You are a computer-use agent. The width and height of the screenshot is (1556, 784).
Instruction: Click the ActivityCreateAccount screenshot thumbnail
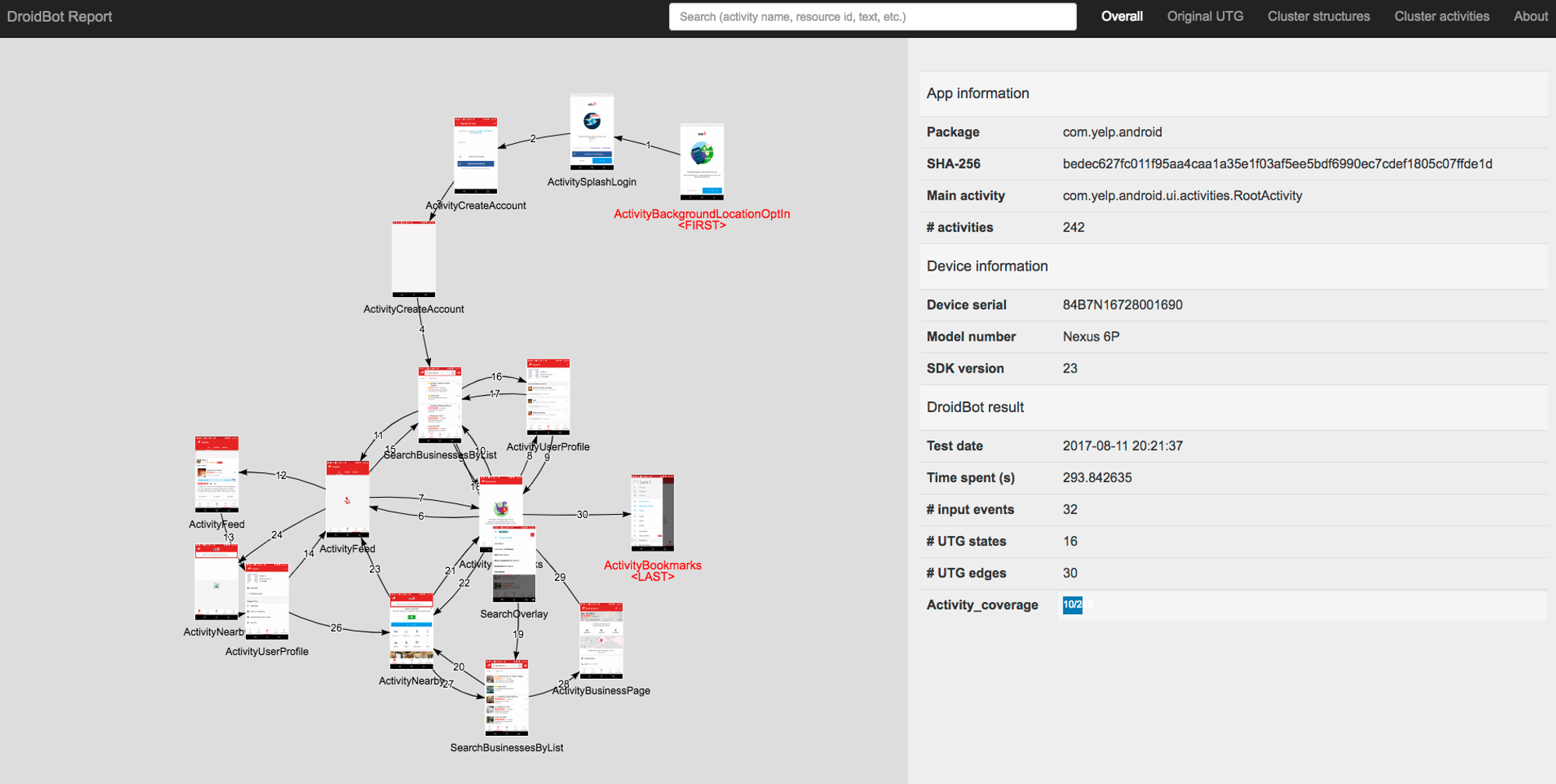476,156
